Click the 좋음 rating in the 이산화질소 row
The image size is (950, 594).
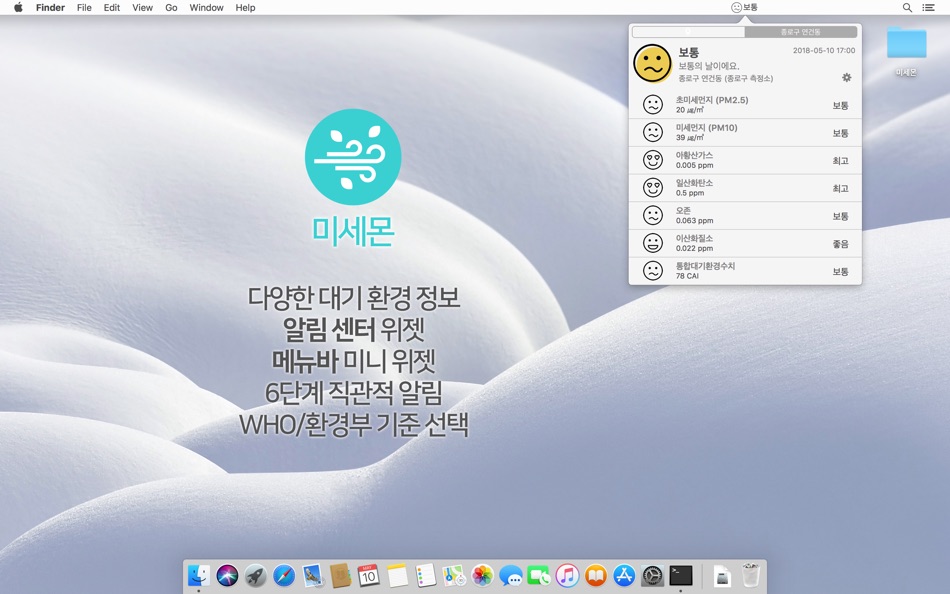pos(840,244)
